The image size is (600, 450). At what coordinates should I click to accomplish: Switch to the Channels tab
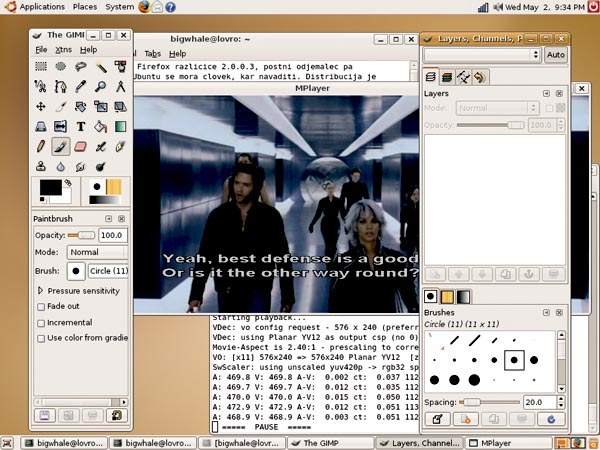click(447, 77)
